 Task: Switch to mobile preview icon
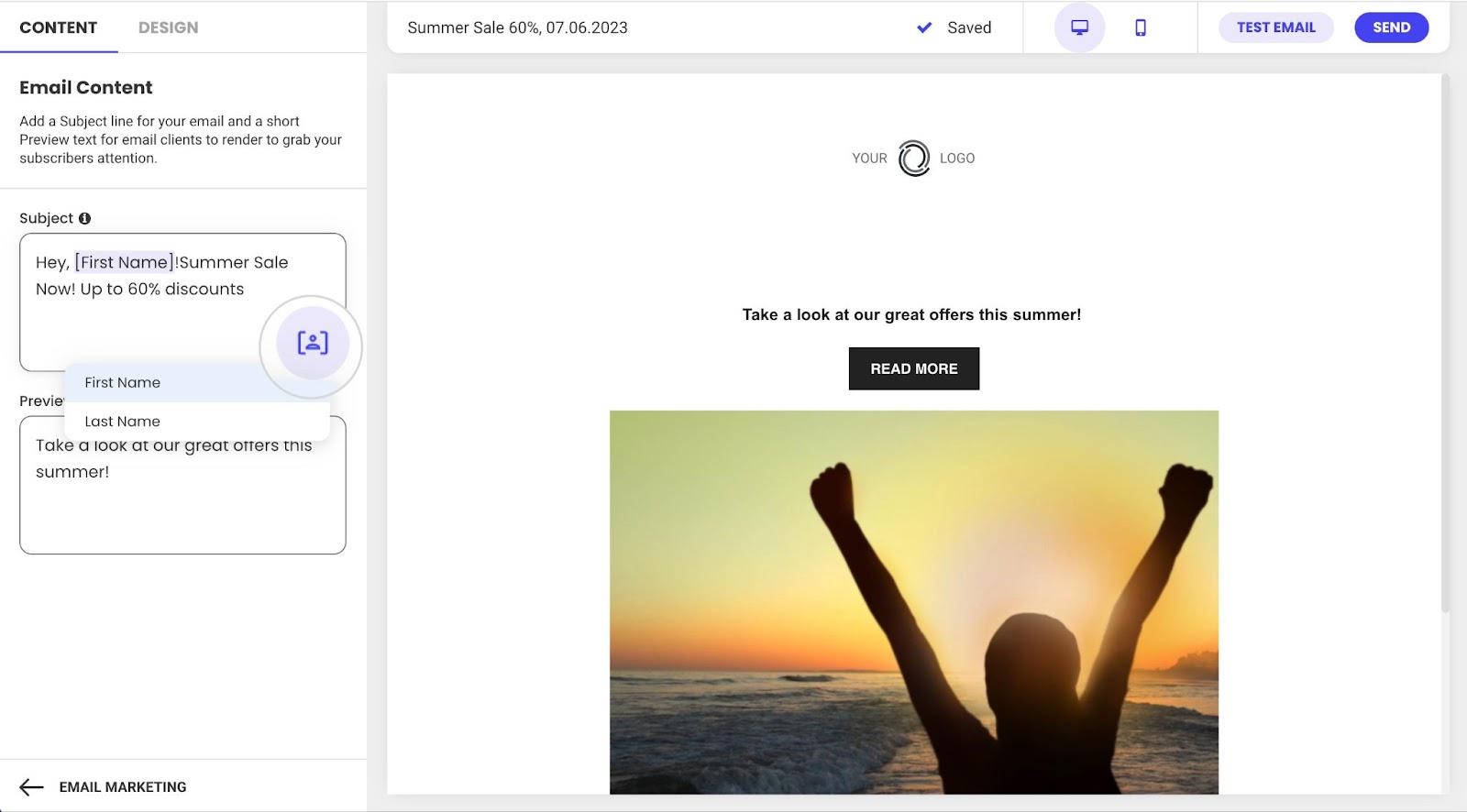point(1141,27)
